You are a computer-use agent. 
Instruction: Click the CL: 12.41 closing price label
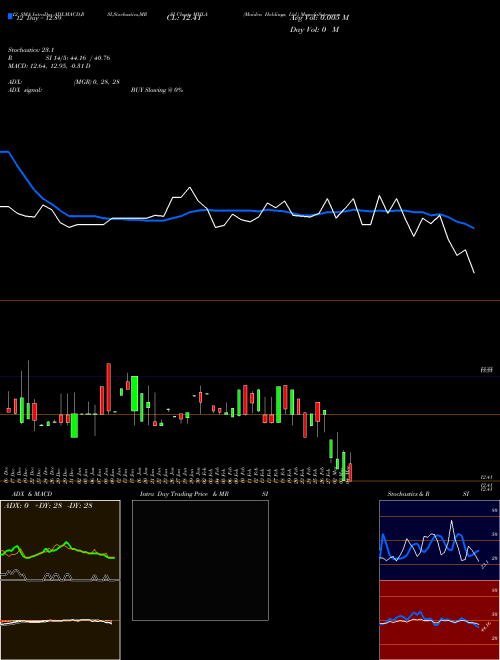(184, 18)
